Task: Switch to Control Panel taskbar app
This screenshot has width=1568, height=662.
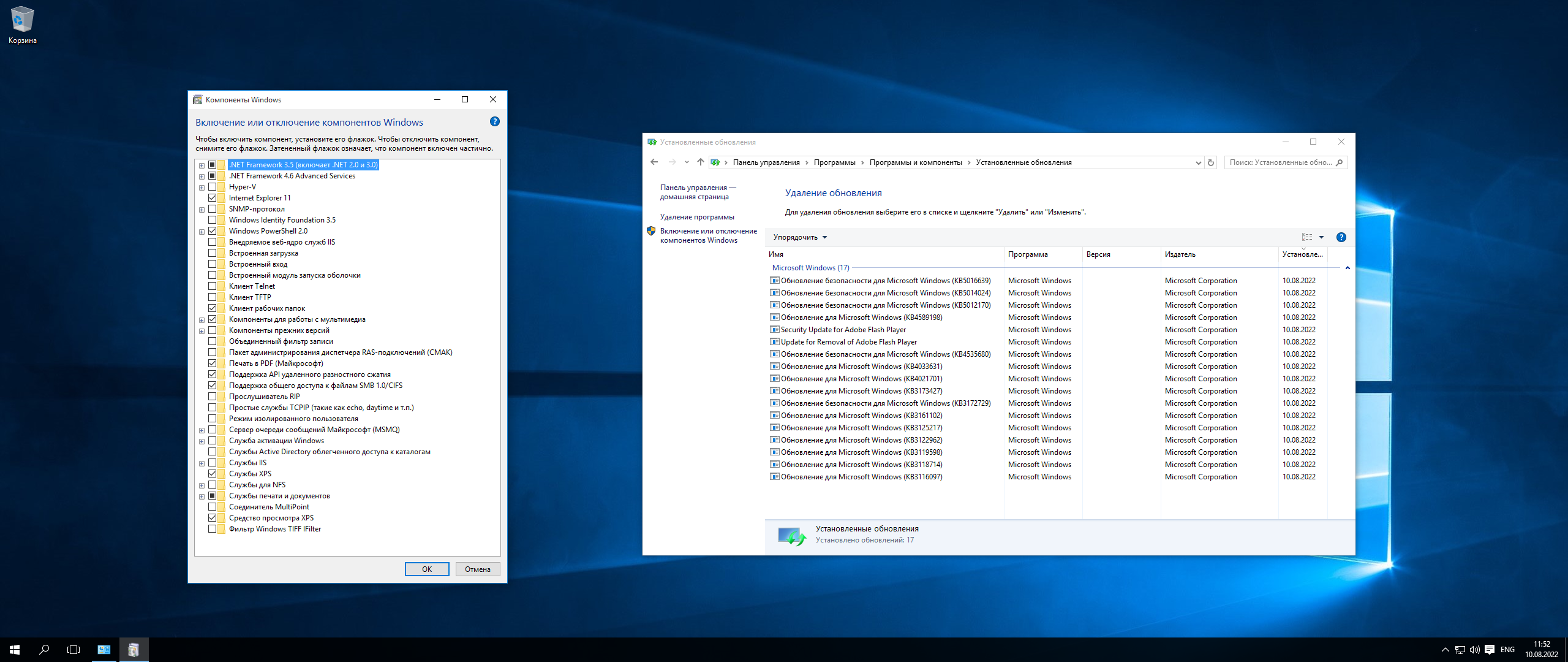Action: click(104, 650)
